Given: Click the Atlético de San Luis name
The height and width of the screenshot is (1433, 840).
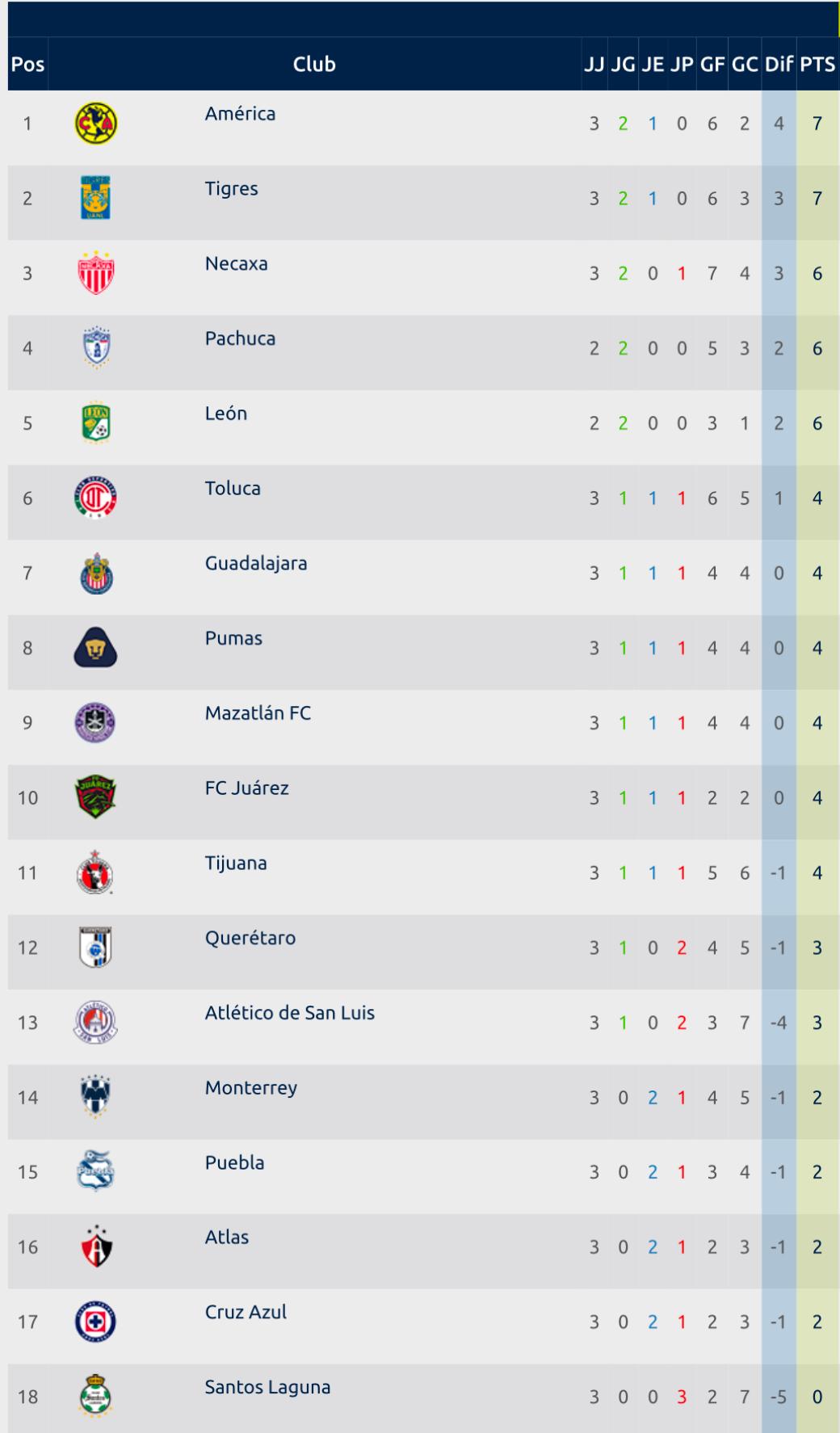Looking at the screenshot, I should (290, 1012).
